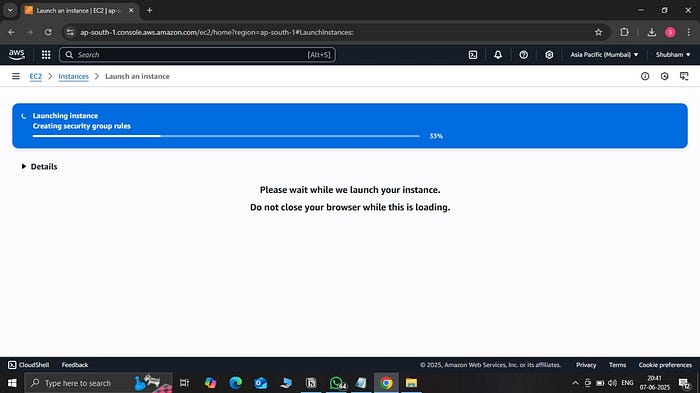This screenshot has width=700, height=393.
Task: Open Microsoft Edge from the taskbar
Action: coord(236,383)
